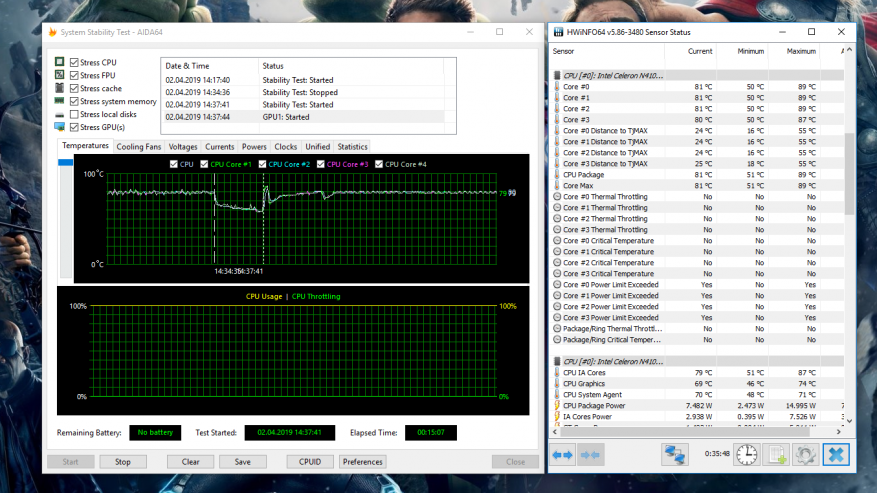
Task: Click HWiNFO scroll down arrow
Action: (x=849, y=421)
